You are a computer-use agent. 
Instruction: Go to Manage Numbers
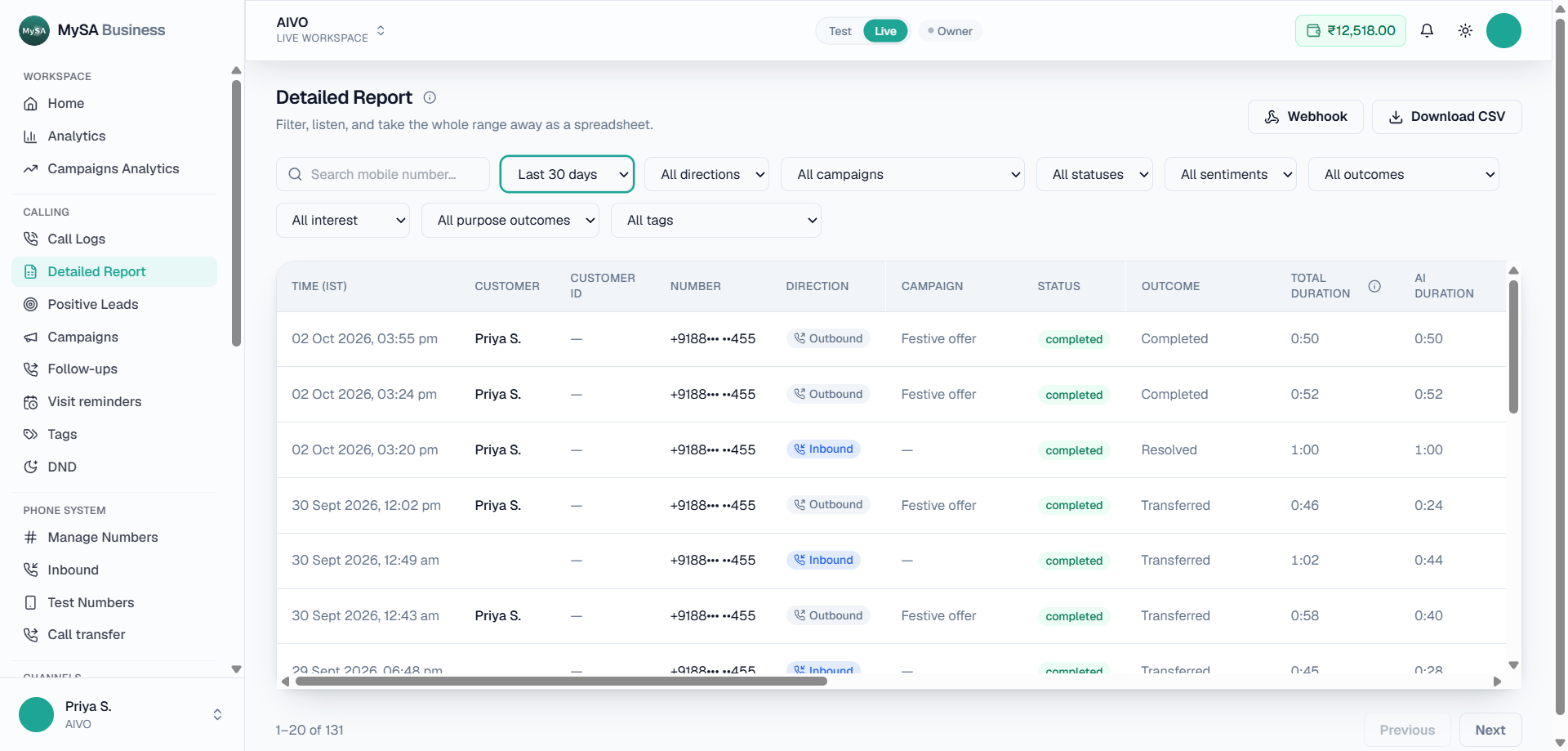point(114,537)
